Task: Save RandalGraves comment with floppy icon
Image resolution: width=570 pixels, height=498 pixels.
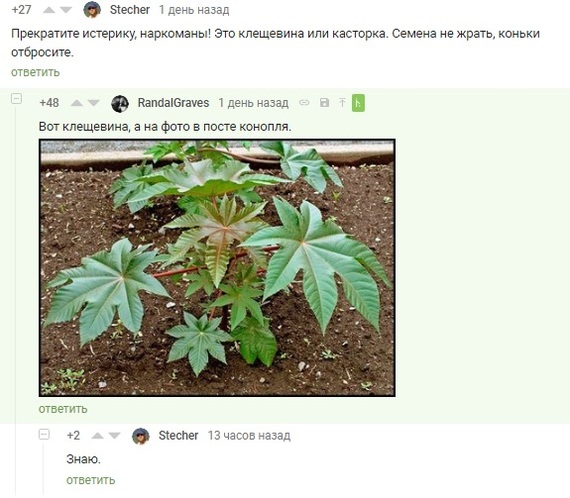Action: [x=324, y=103]
